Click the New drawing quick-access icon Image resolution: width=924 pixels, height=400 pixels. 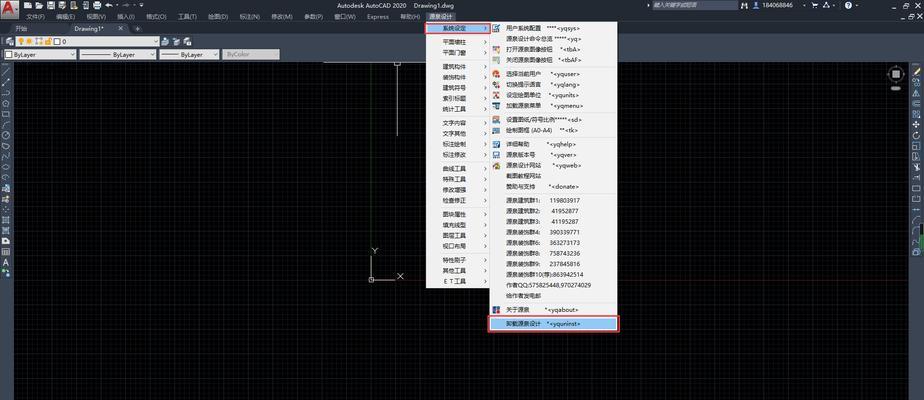[x=27, y=5]
